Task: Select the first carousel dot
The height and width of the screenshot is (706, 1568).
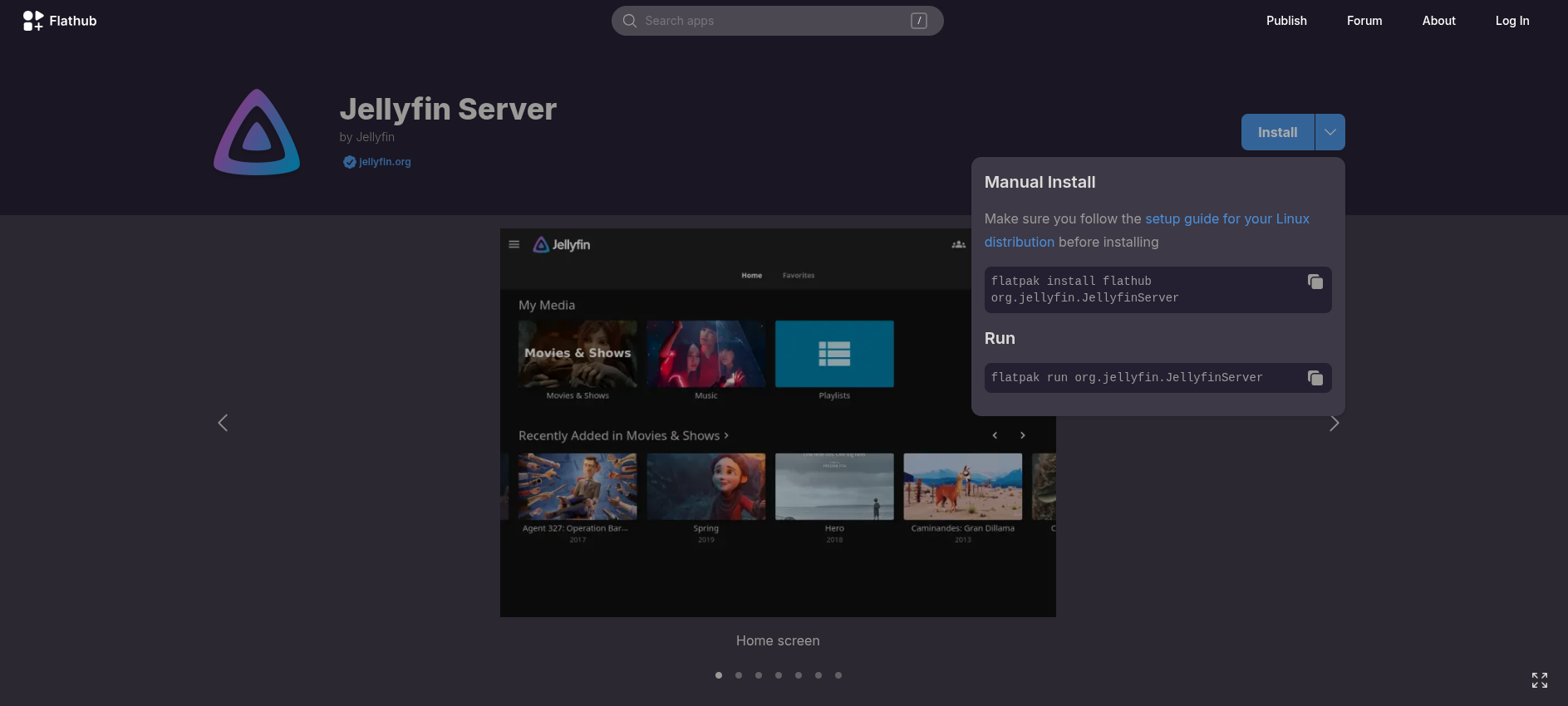Action: pos(719,675)
